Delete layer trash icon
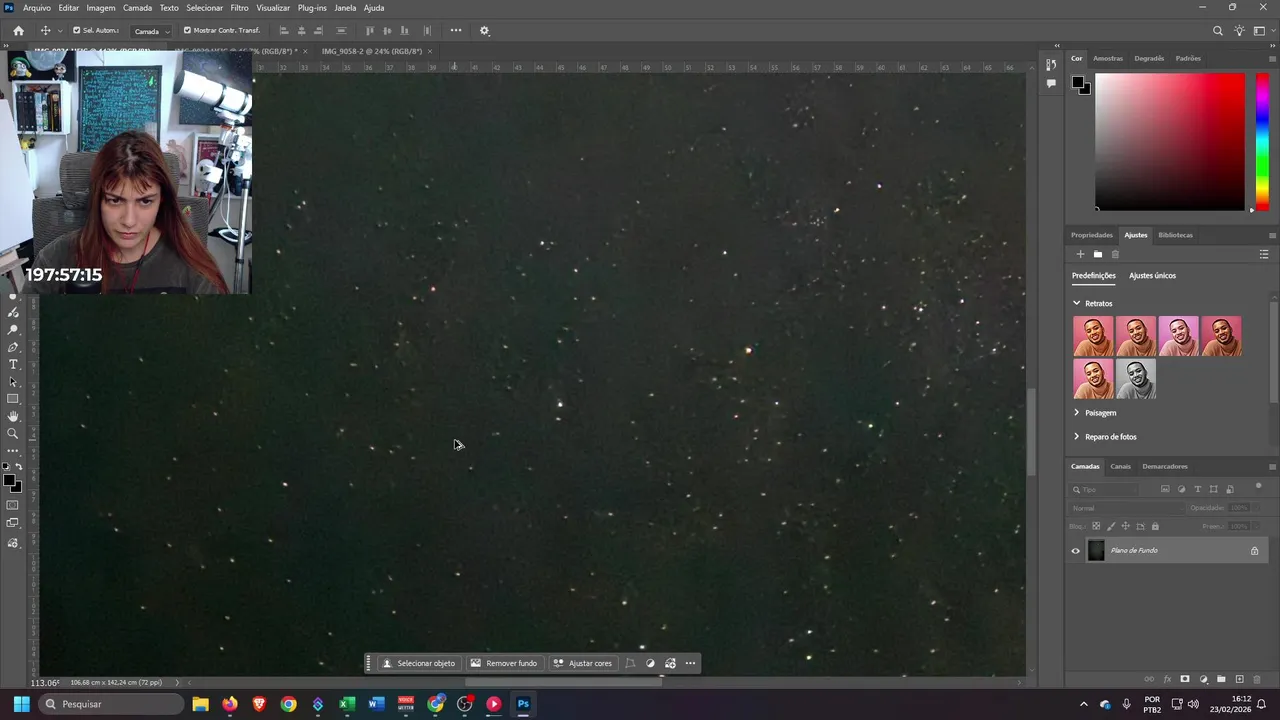 [1257, 679]
